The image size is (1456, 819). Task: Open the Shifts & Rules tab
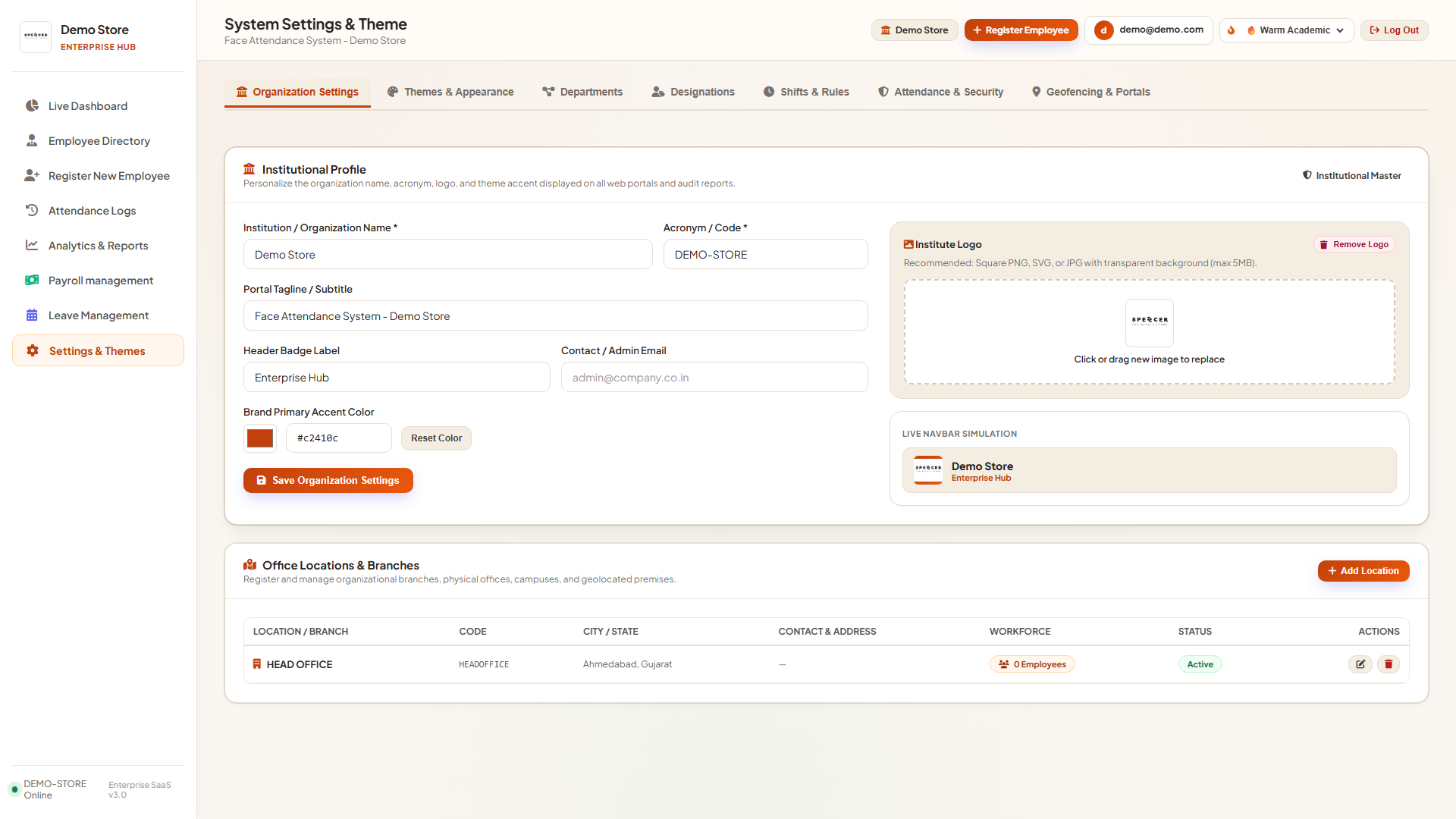click(806, 92)
